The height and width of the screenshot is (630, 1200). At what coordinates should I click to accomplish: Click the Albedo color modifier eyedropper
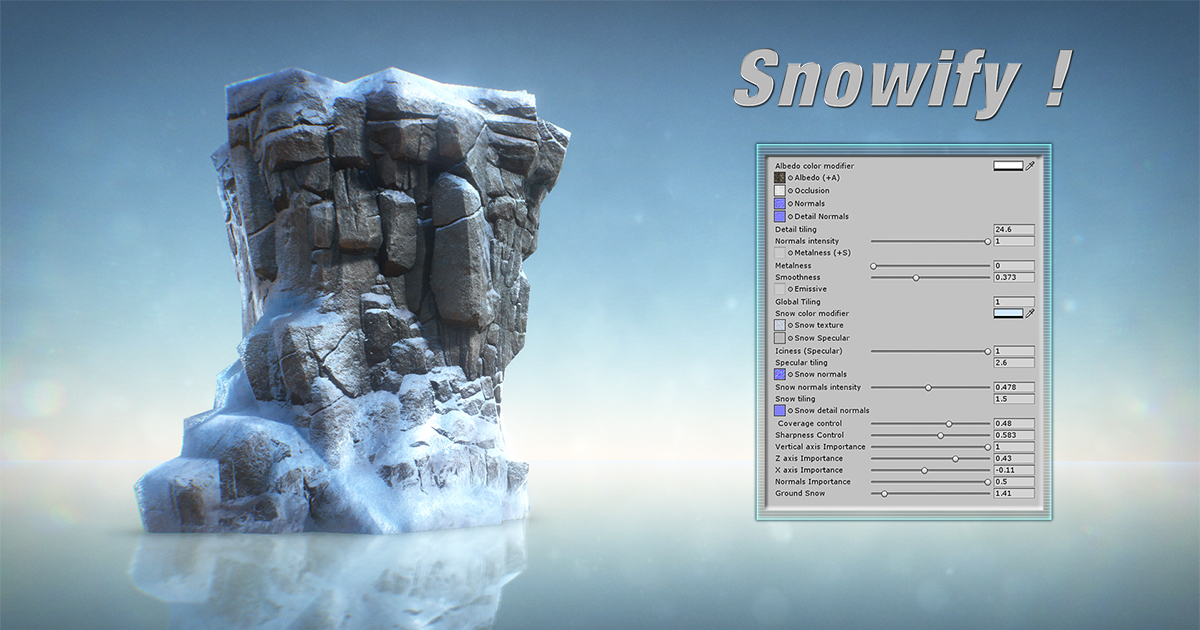point(1030,165)
